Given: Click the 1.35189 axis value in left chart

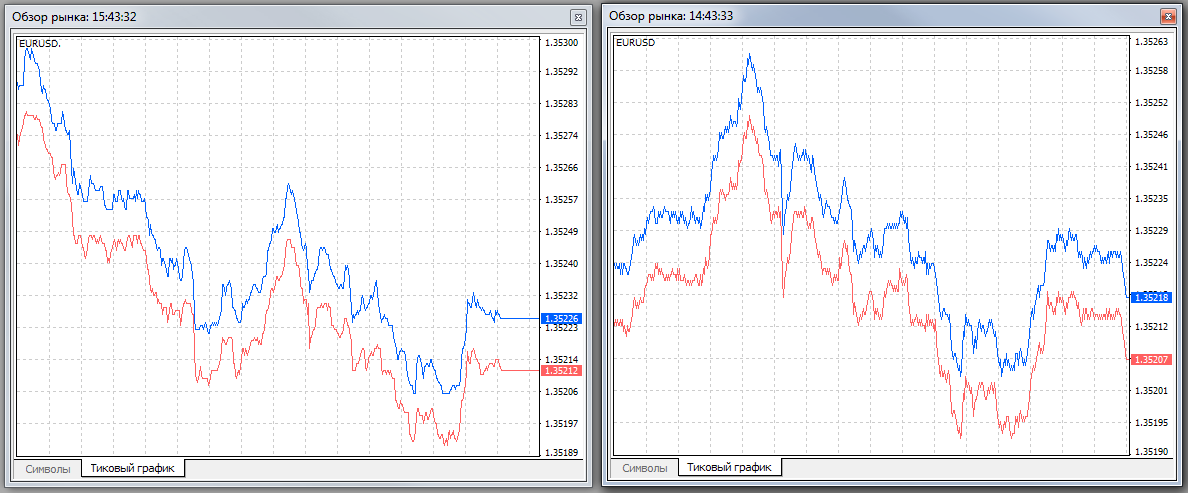Looking at the screenshot, I should [x=561, y=453].
